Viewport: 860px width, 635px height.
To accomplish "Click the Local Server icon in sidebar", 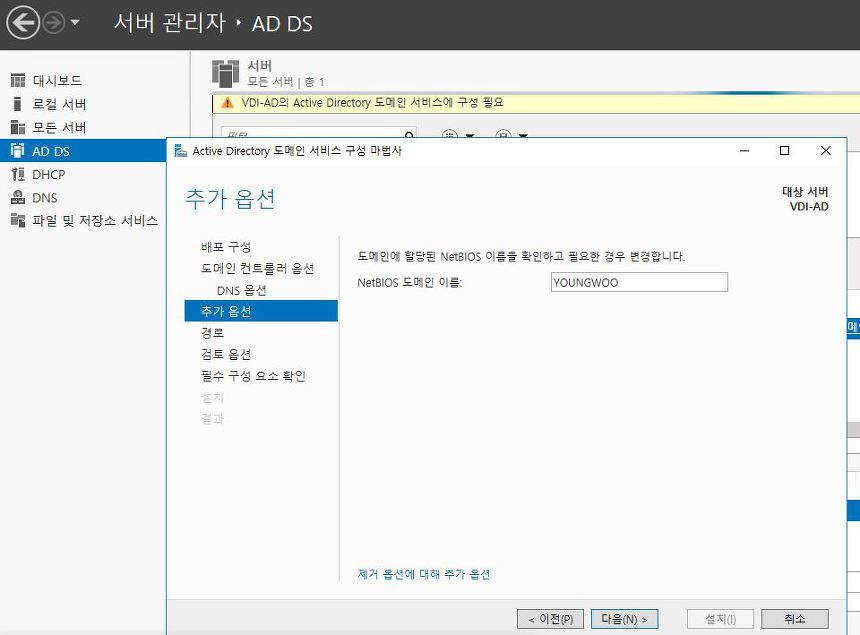I will (18, 104).
